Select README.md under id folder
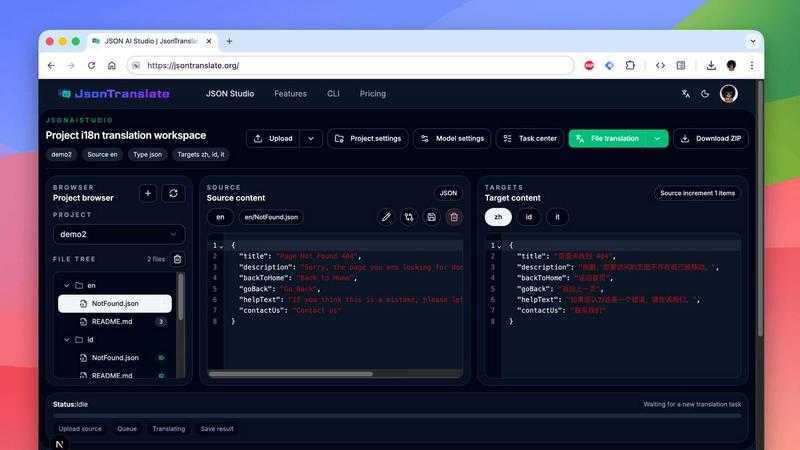 (115, 375)
